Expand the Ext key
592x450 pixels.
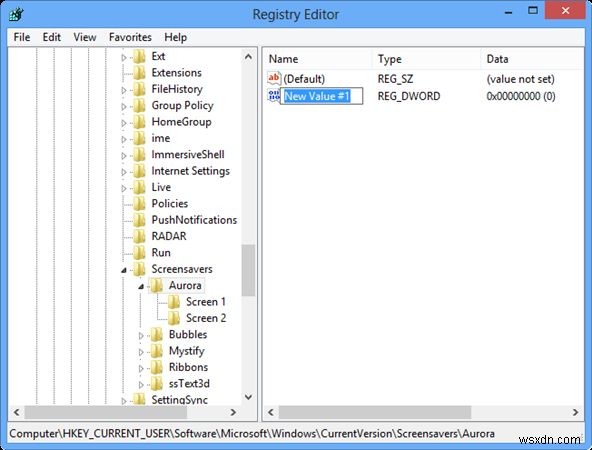[x=124, y=58]
